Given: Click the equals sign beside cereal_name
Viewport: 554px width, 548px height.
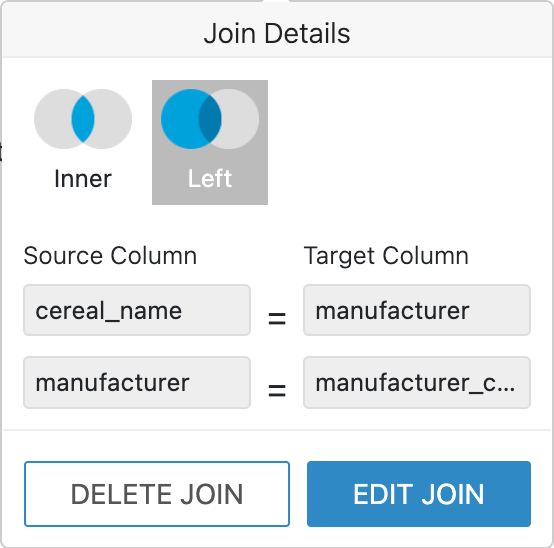Looking at the screenshot, I should coord(277,318).
